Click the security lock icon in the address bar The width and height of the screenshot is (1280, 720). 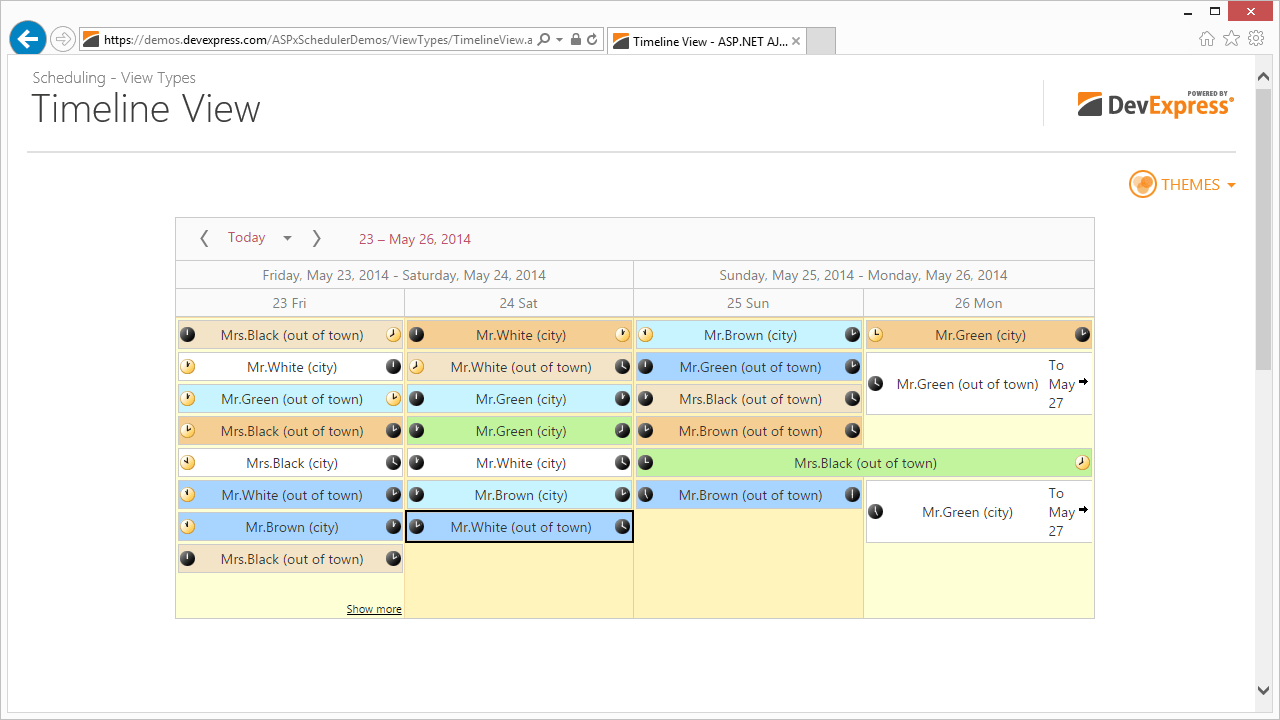click(x=575, y=40)
